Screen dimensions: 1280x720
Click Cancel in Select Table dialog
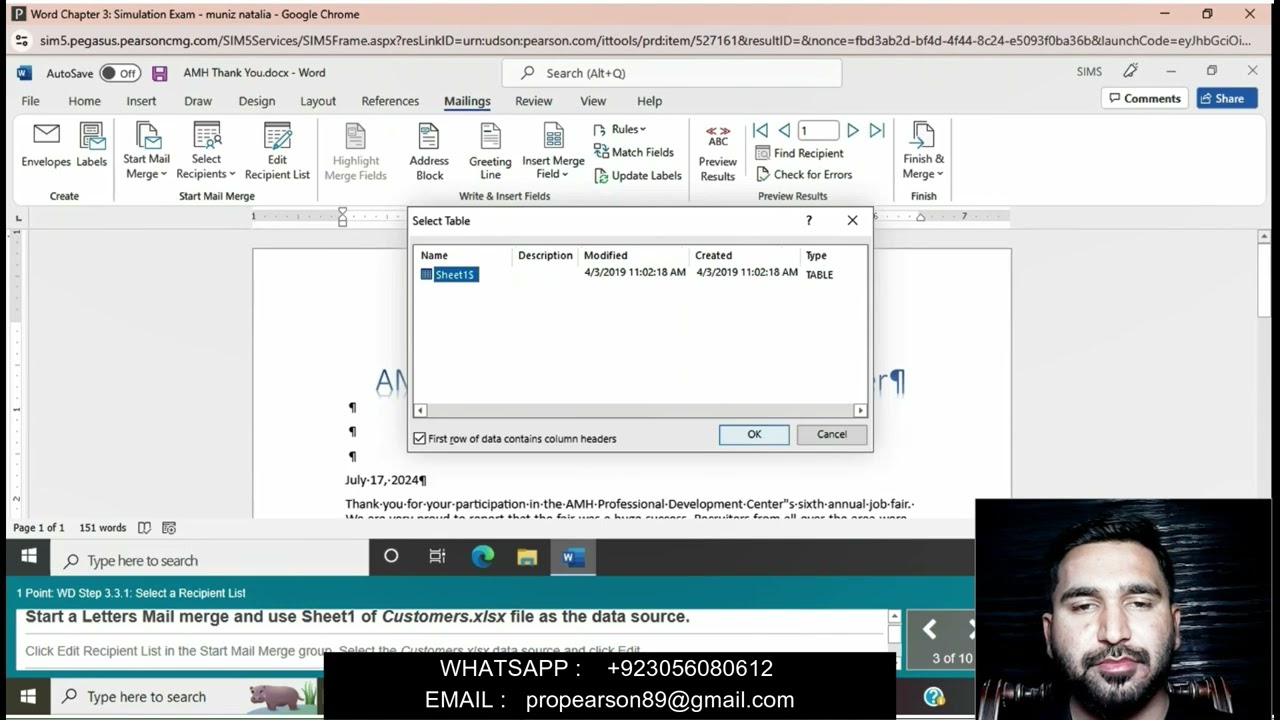[832, 434]
